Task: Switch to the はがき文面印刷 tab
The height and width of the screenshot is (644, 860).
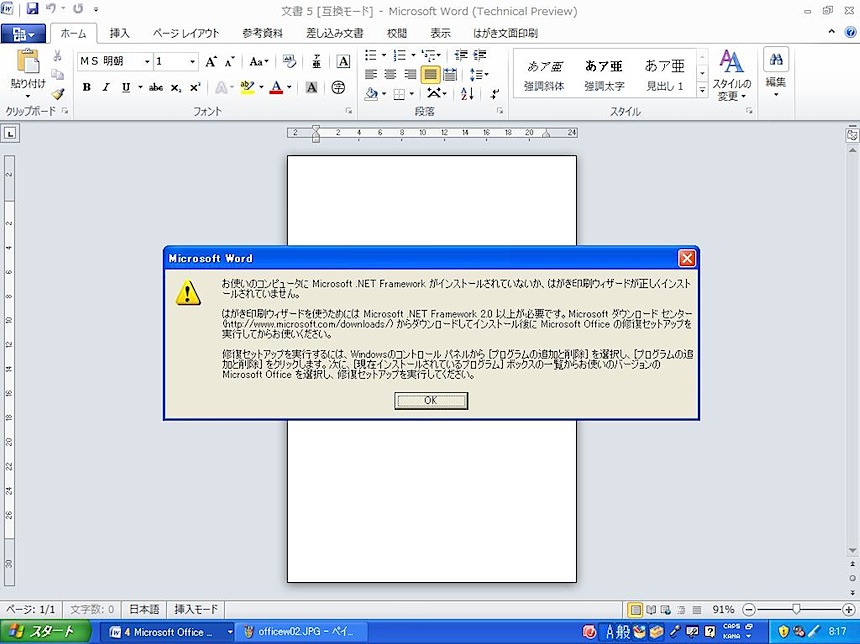Action: point(505,33)
